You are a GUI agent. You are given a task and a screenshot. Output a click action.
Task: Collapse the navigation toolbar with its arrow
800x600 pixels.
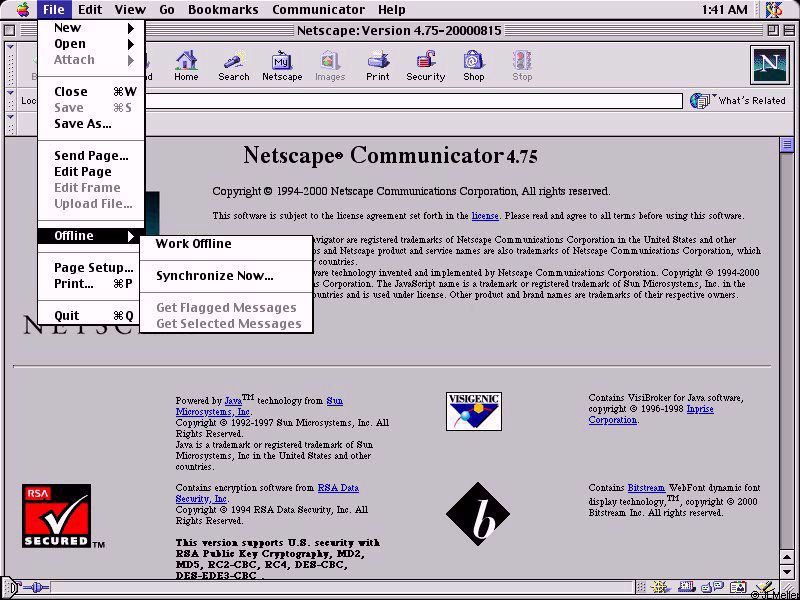point(11,47)
